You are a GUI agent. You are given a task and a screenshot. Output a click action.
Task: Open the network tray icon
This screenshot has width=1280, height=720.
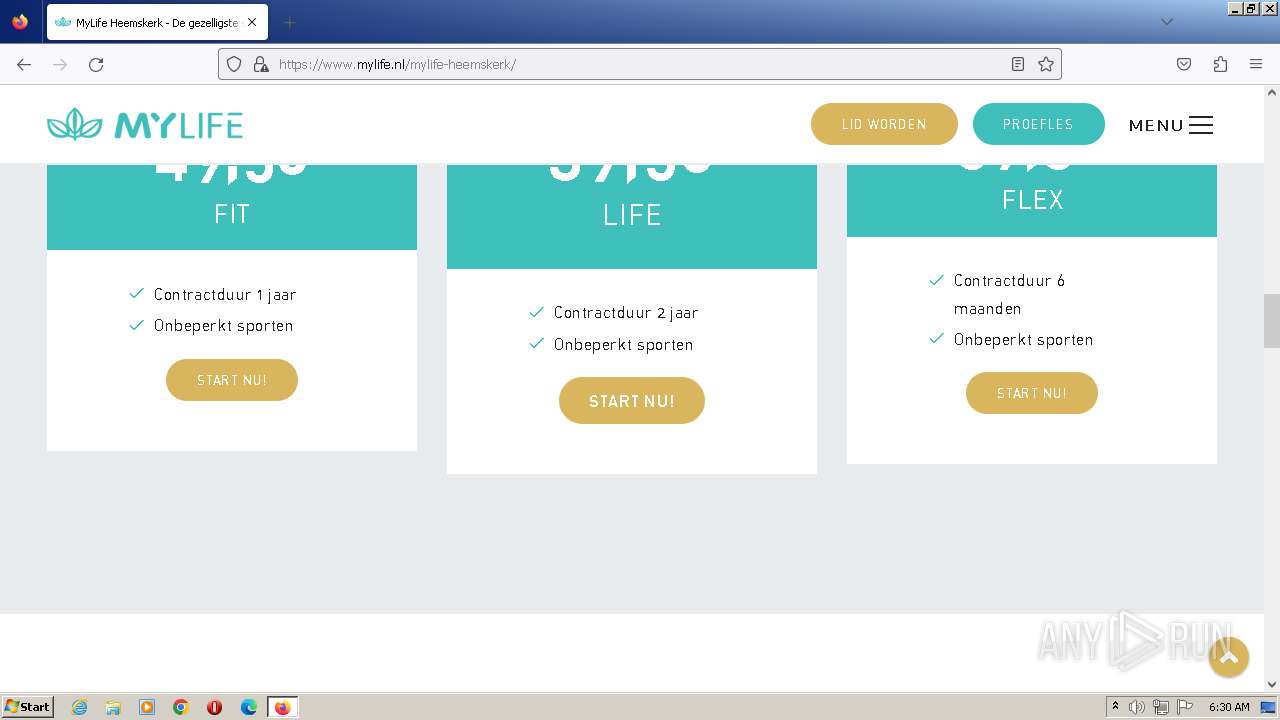click(1161, 707)
